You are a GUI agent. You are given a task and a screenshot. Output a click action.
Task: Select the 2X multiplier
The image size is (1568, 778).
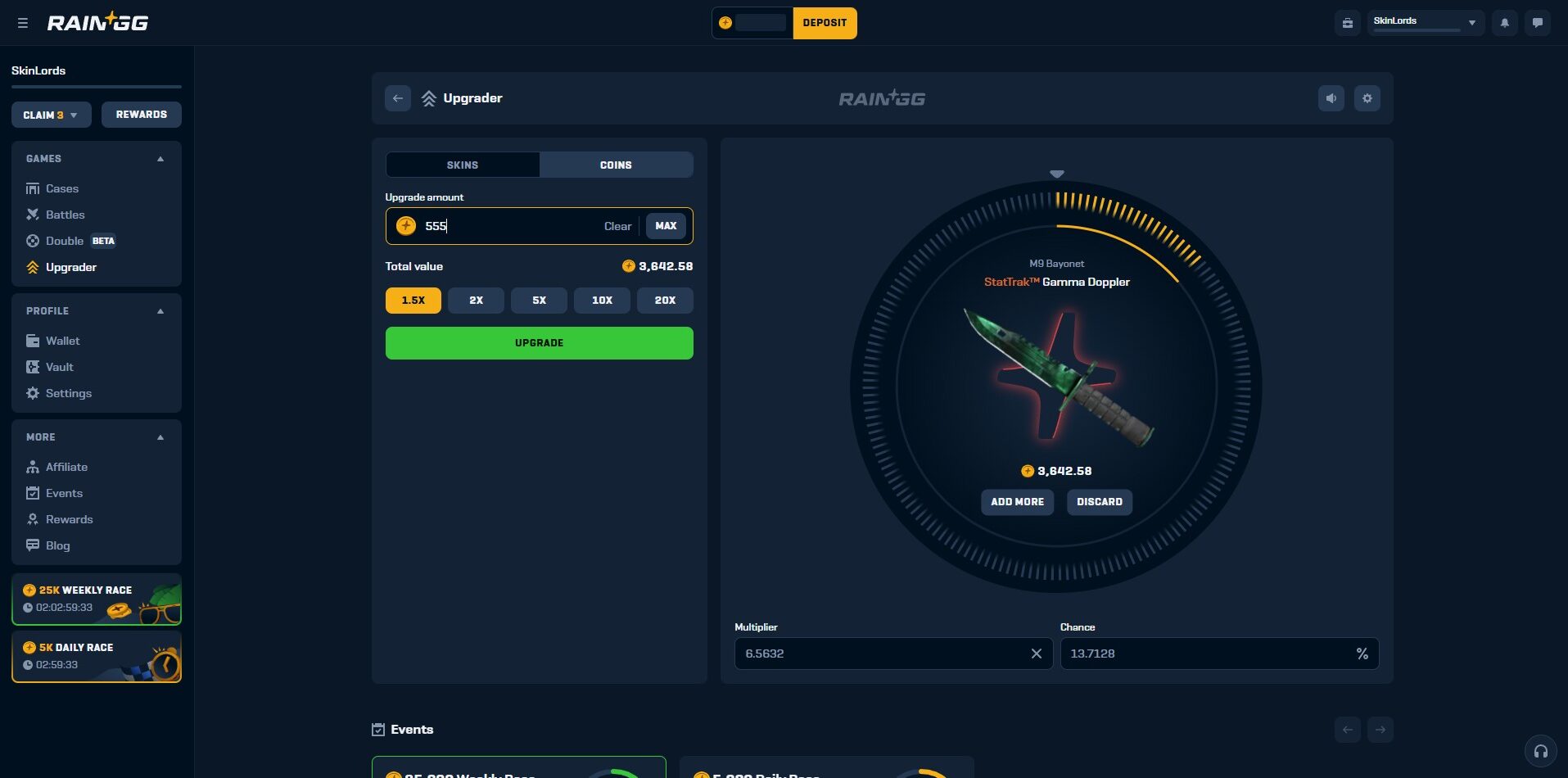[476, 301]
